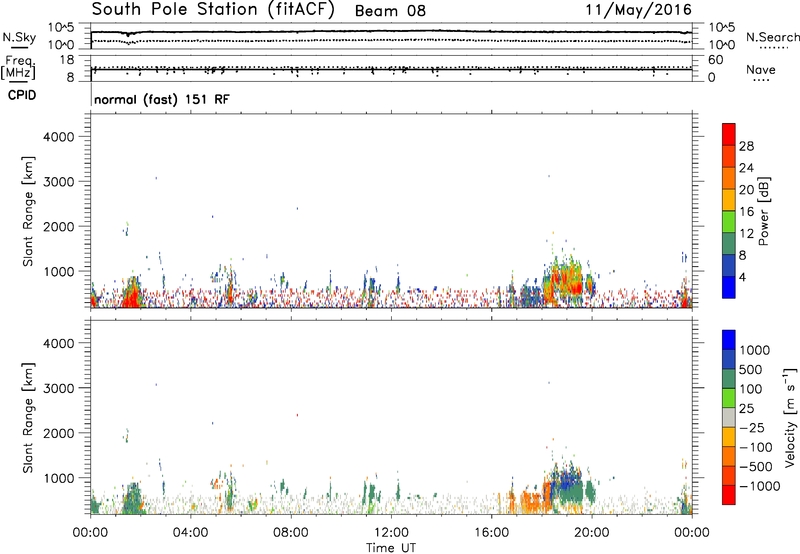800x554 pixels.
Task: Click the orange 20-24 dB Power swatch
Action: (x=729, y=179)
